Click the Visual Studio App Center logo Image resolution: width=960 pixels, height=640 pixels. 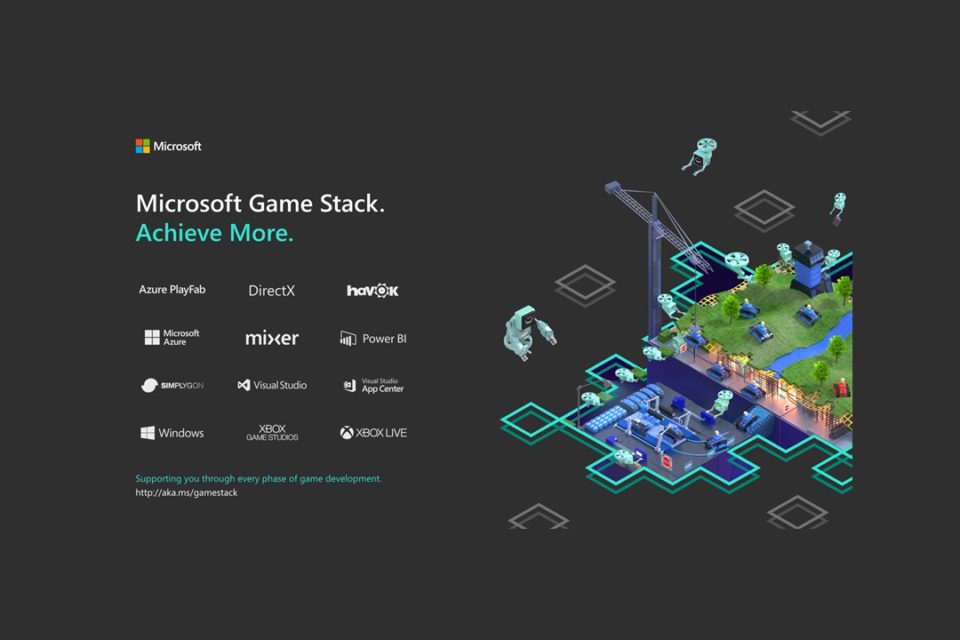coord(373,385)
